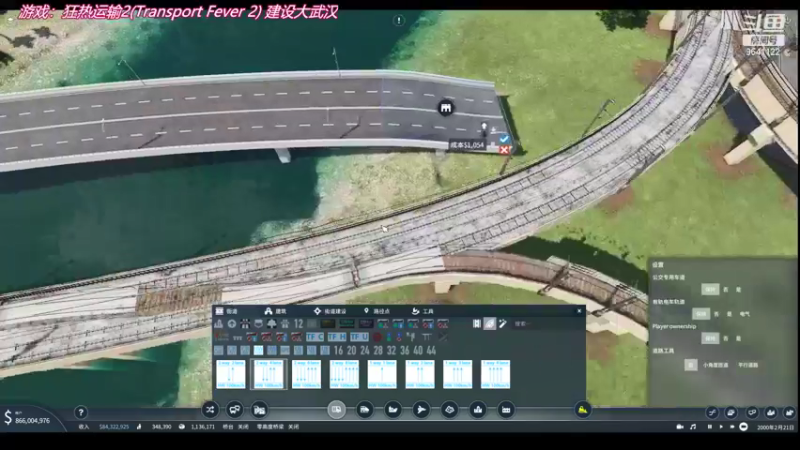
Task: Select the TF C road pack
Action: click(x=314, y=337)
